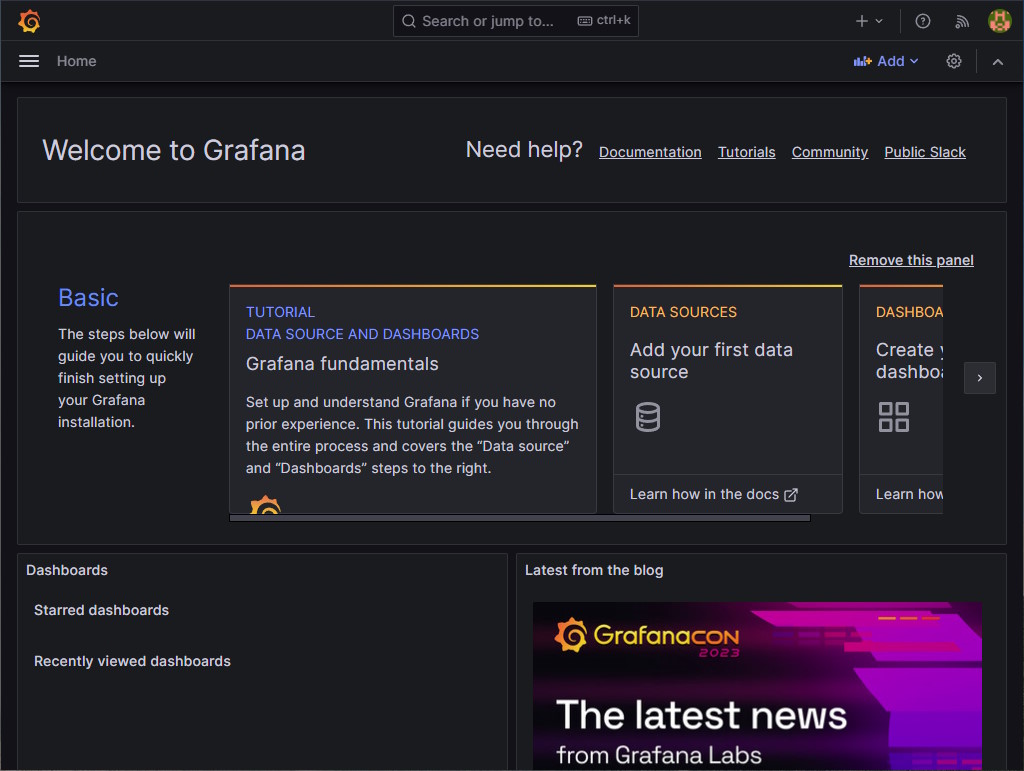Click the Home breadcrumb item
This screenshot has width=1024, height=771.
(x=76, y=61)
